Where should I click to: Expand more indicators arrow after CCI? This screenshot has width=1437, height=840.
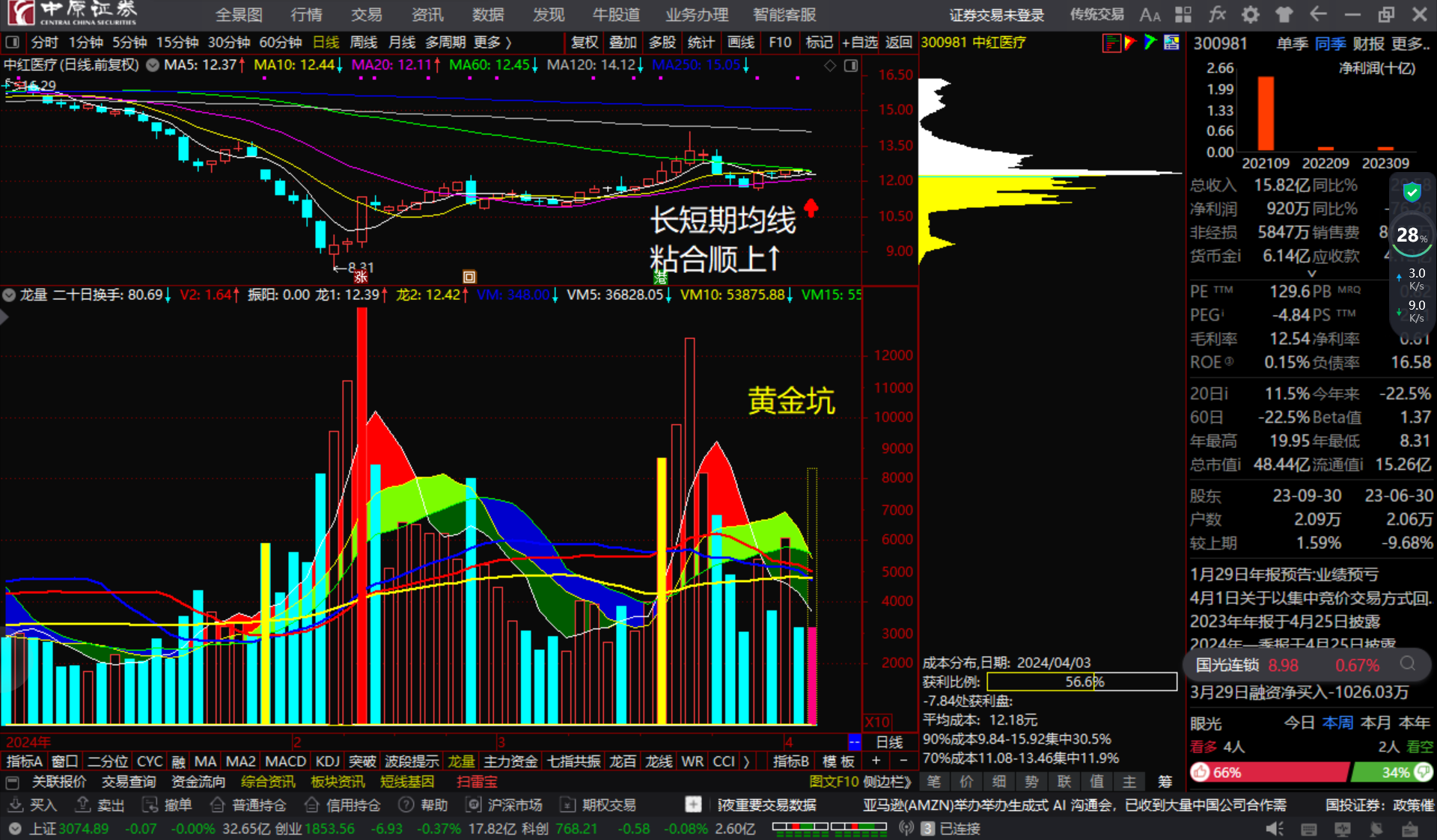coord(746,761)
